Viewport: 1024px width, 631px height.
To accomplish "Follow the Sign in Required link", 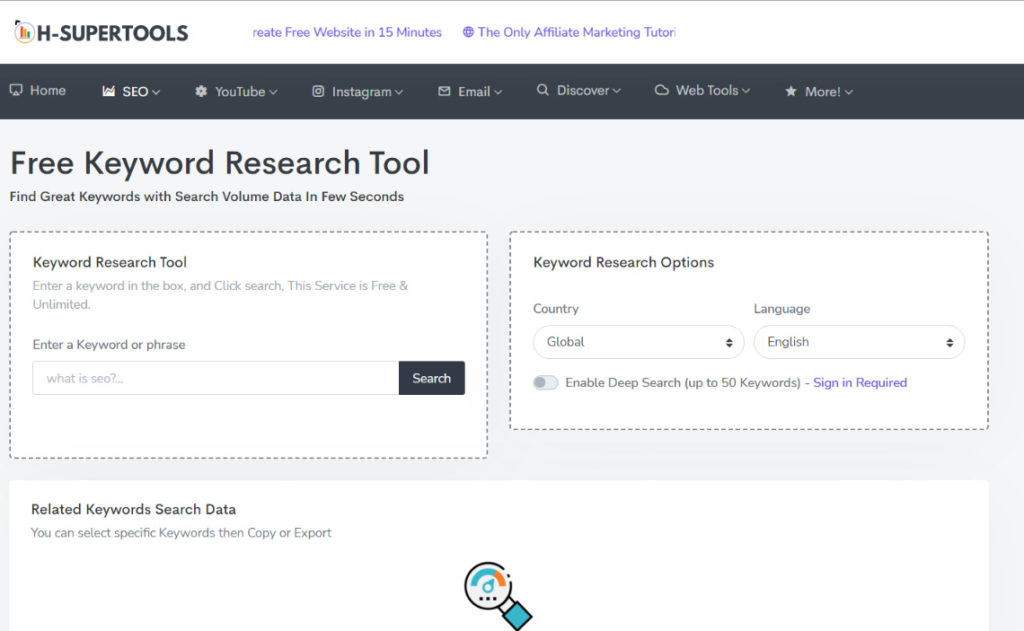I will click(x=859, y=383).
